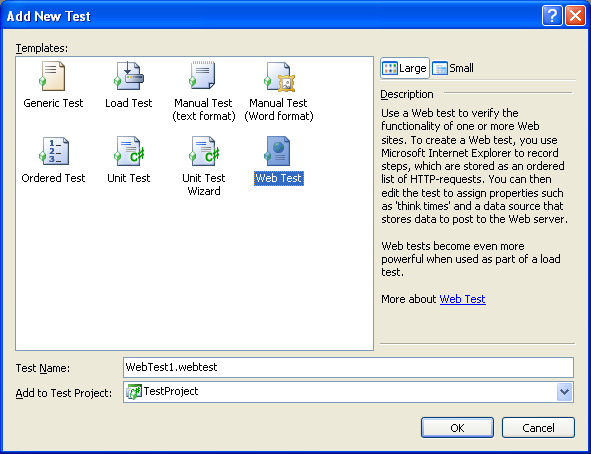Choose the Load Test template icon

tap(129, 76)
